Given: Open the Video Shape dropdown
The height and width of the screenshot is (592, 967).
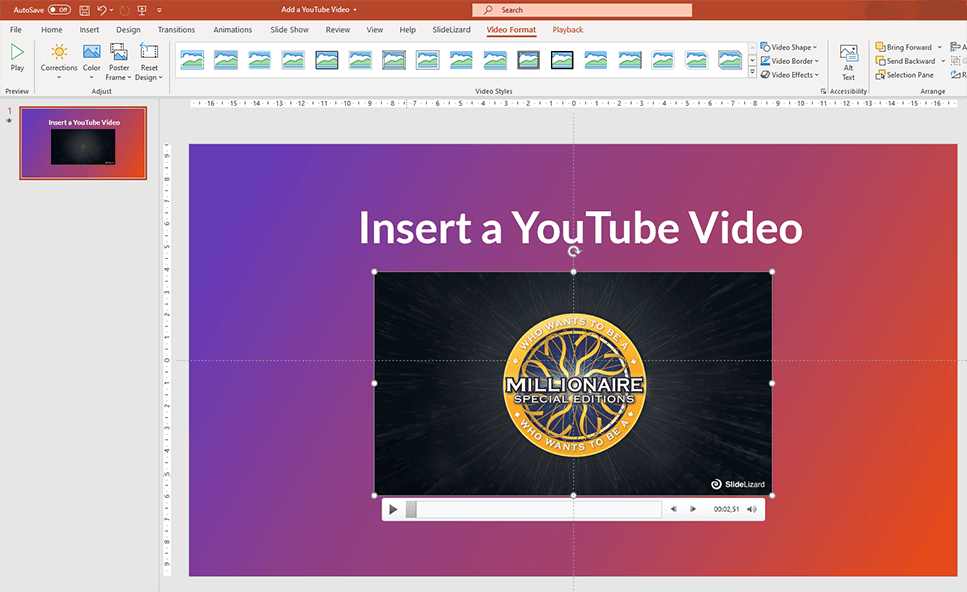Looking at the screenshot, I should point(789,46).
